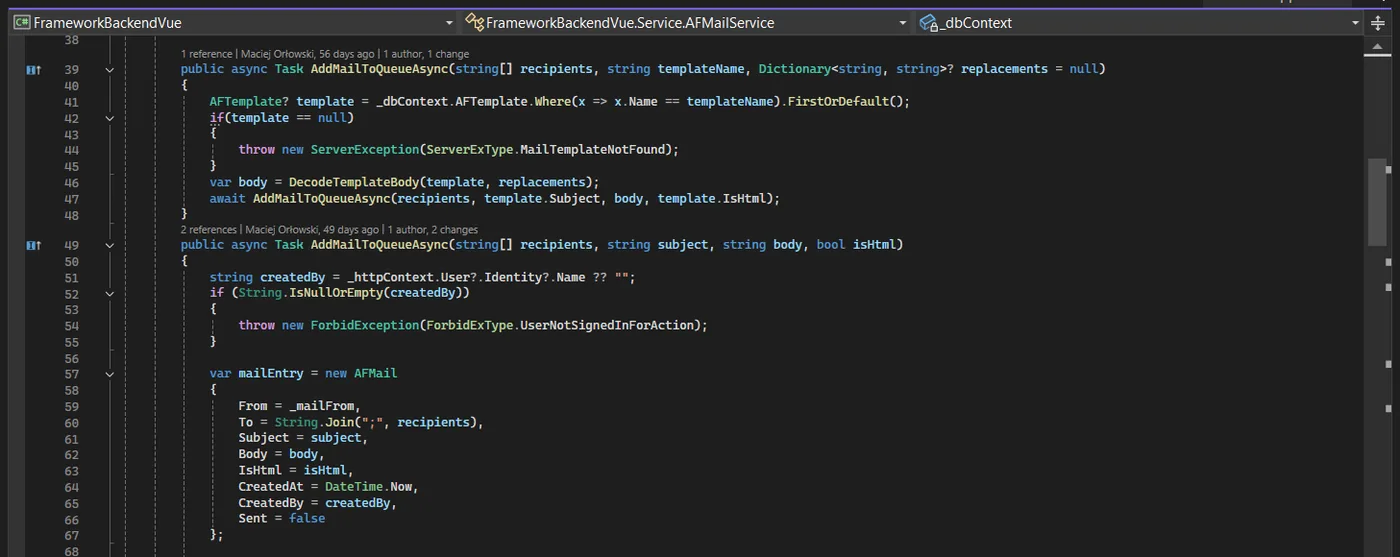Click the Dictionary type on line 39

point(795,70)
